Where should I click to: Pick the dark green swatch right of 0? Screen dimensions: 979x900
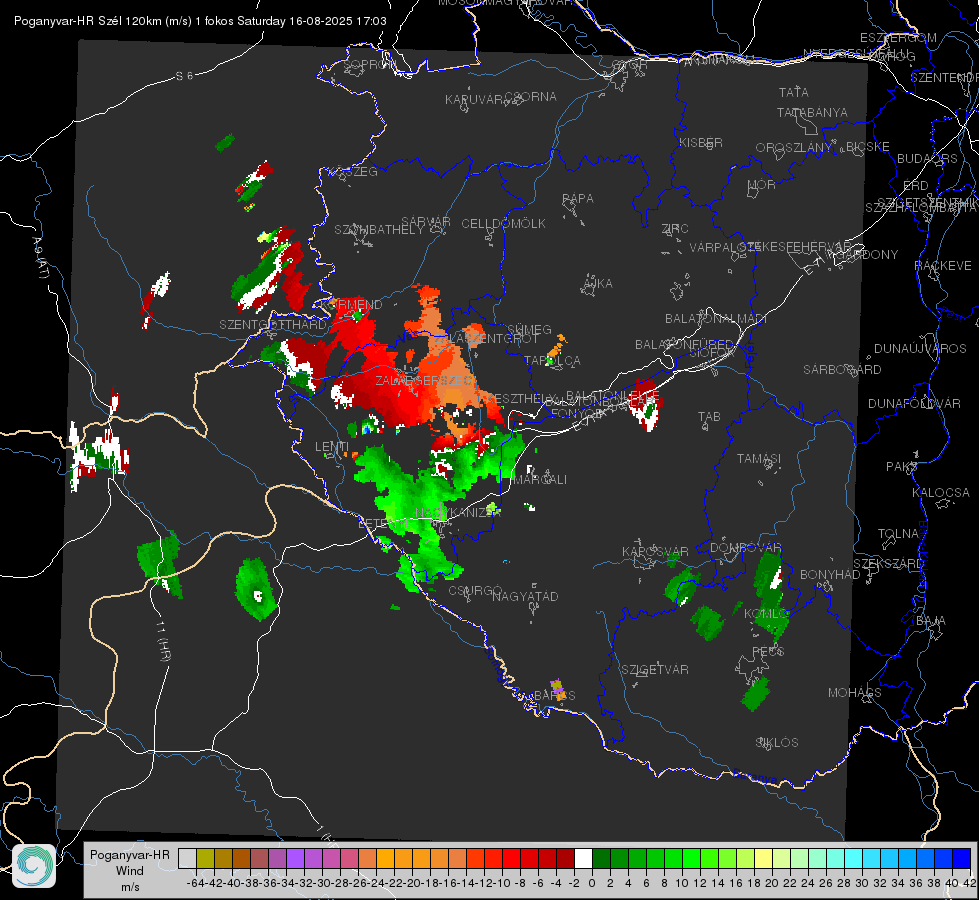[601, 858]
